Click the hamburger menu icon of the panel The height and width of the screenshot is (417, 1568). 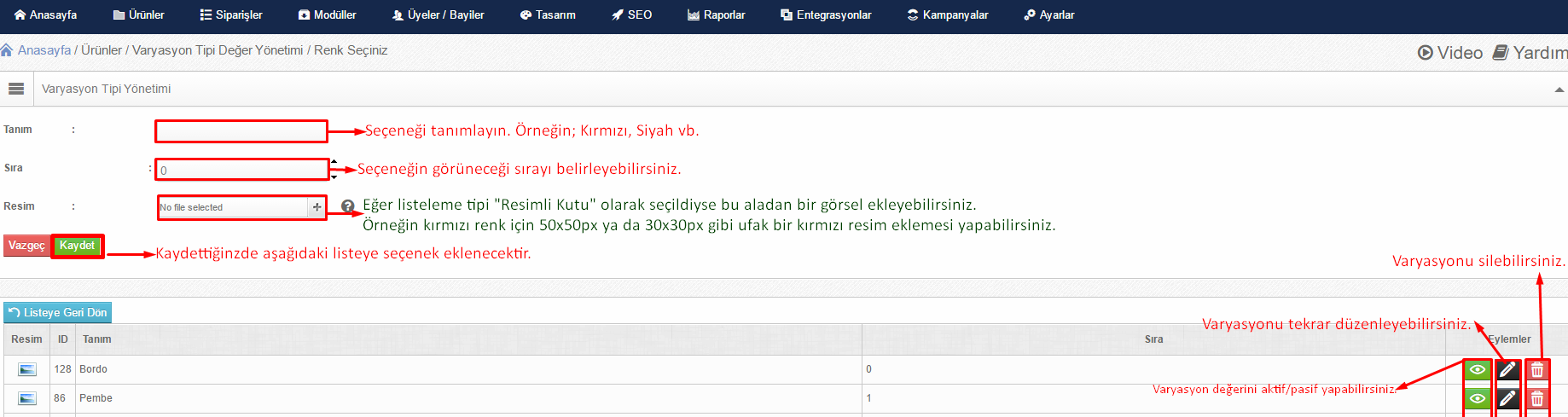pos(16,89)
